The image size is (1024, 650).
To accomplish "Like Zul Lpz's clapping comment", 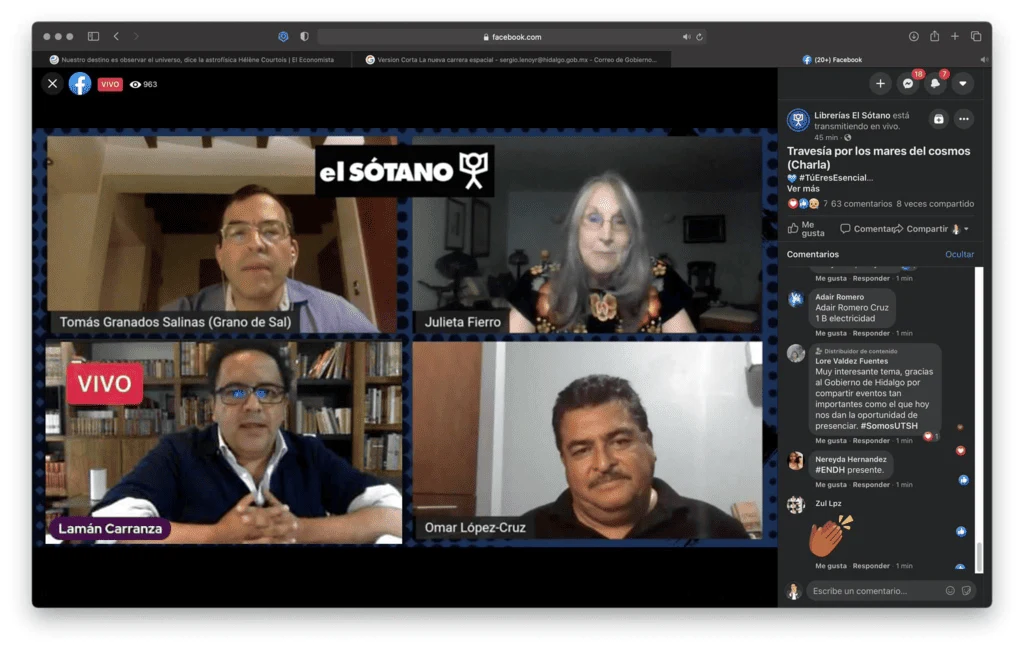I will click(x=831, y=566).
